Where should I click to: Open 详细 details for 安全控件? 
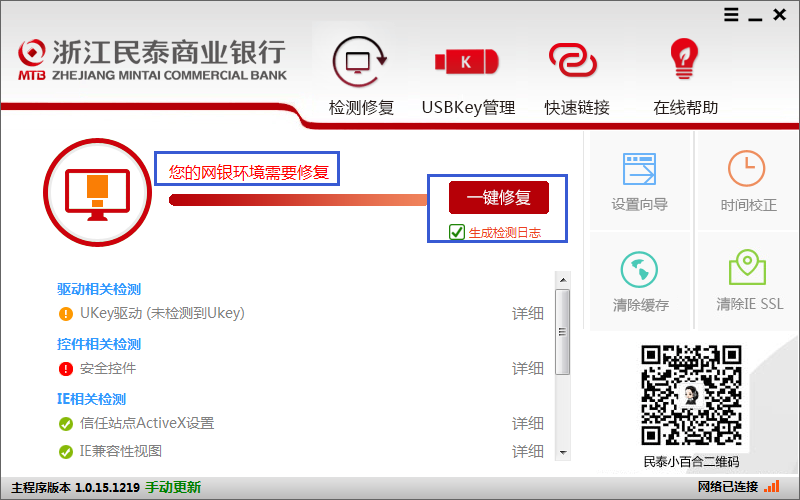(528, 368)
